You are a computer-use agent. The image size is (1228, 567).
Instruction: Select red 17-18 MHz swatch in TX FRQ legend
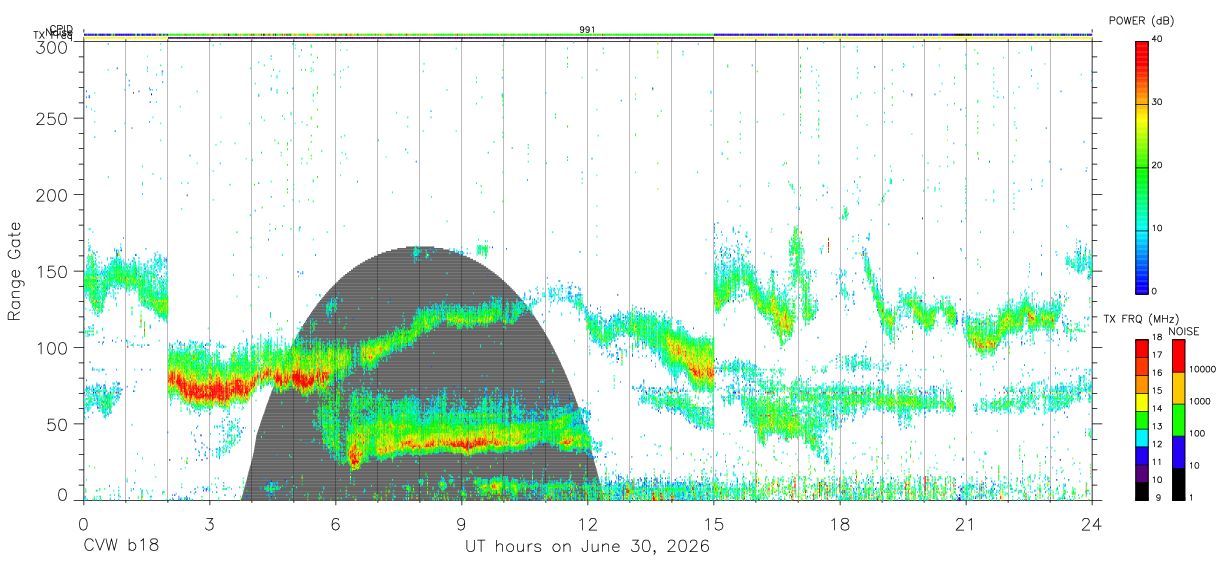pyautogui.click(x=1141, y=348)
